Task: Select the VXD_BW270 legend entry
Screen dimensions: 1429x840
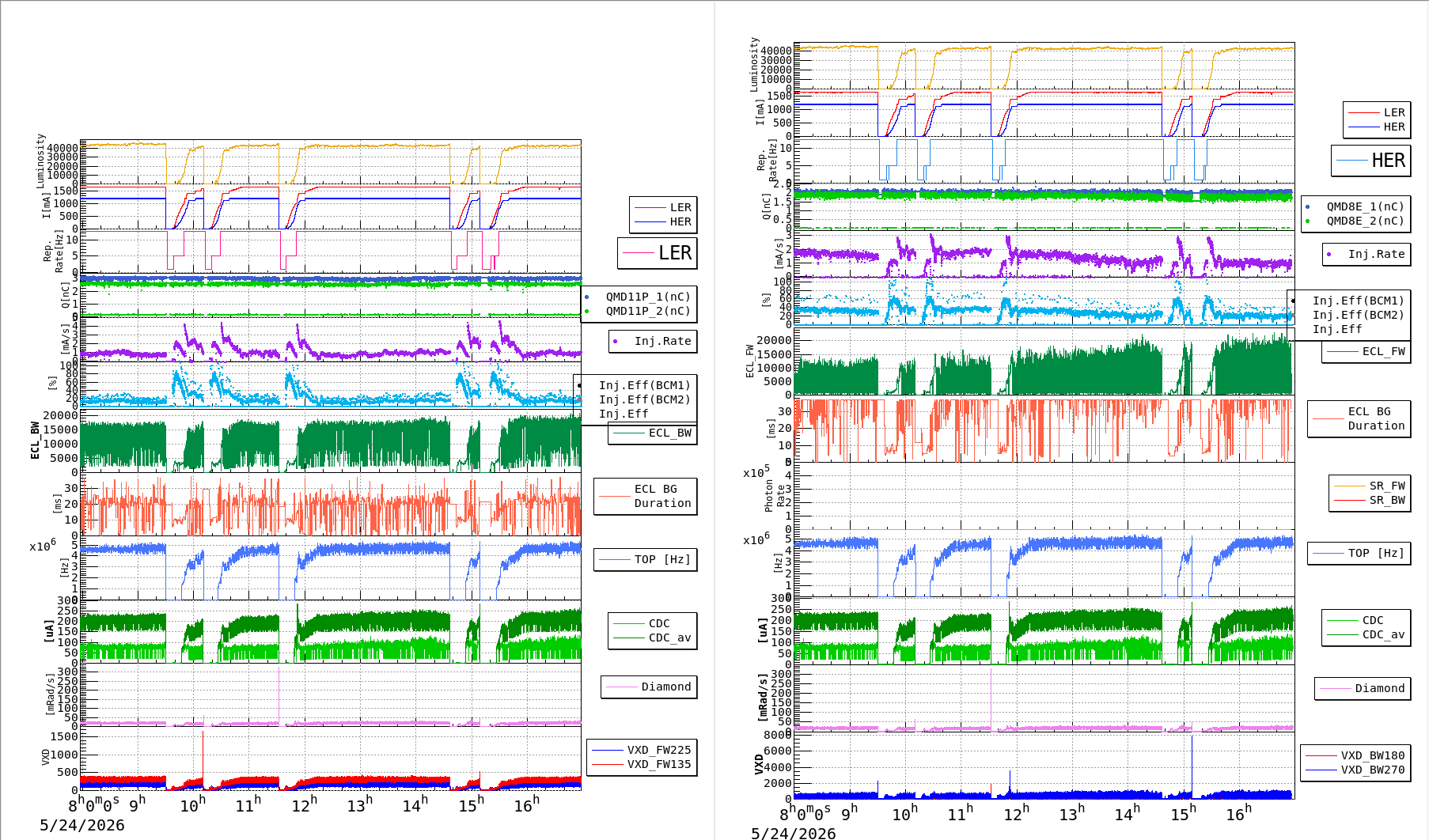Action: point(1373,770)
